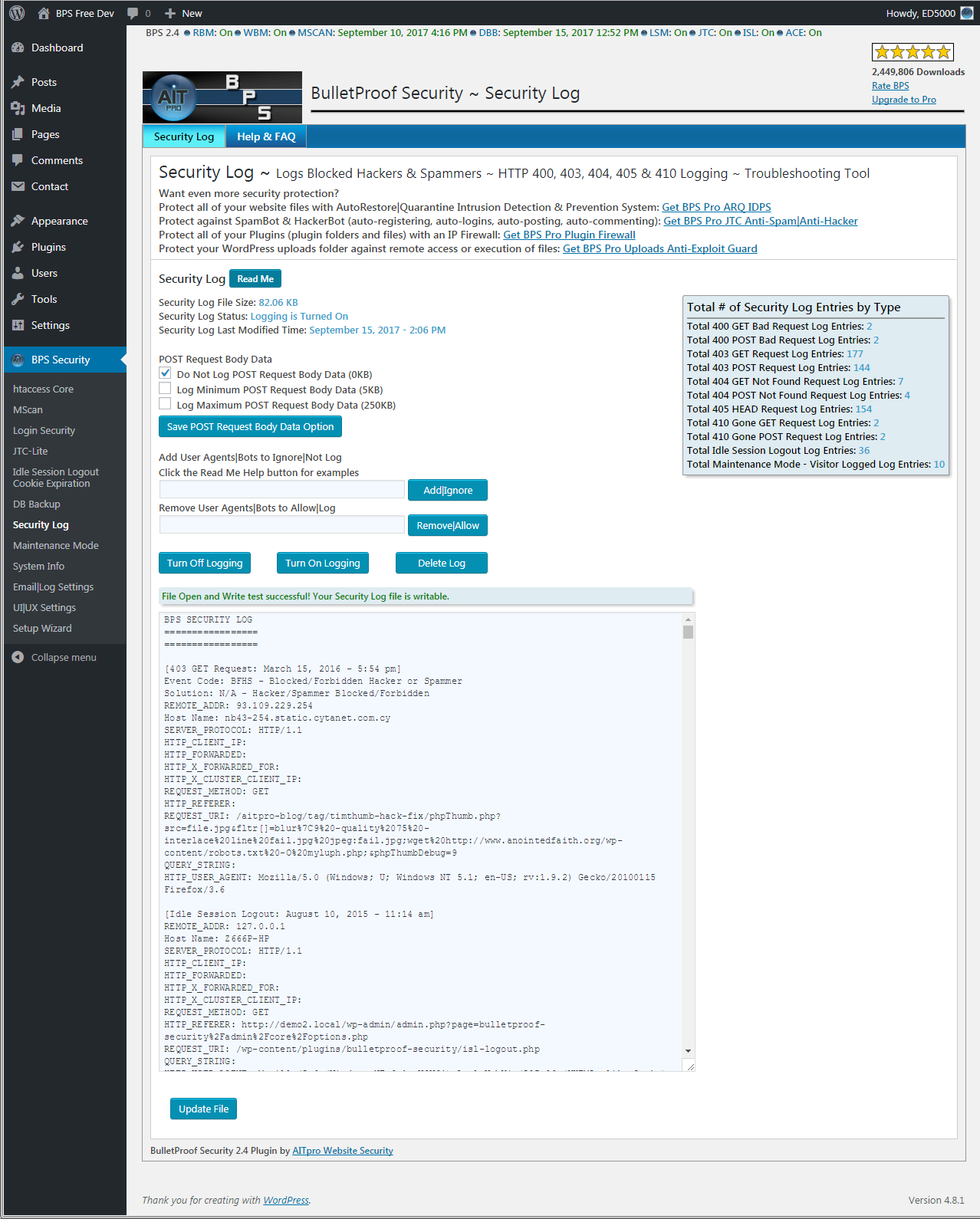
Task: Open Email|Log Settings submenu
Action: click(x=53, y=586)
